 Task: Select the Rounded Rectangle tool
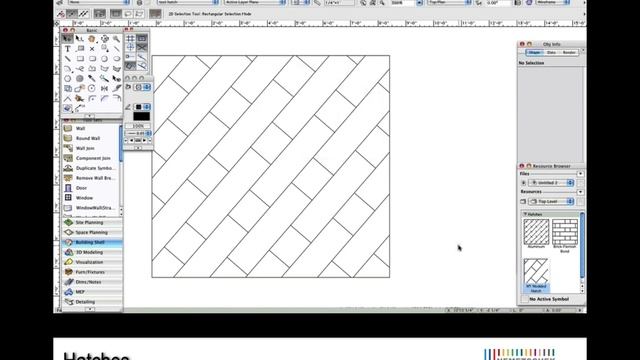92,59
